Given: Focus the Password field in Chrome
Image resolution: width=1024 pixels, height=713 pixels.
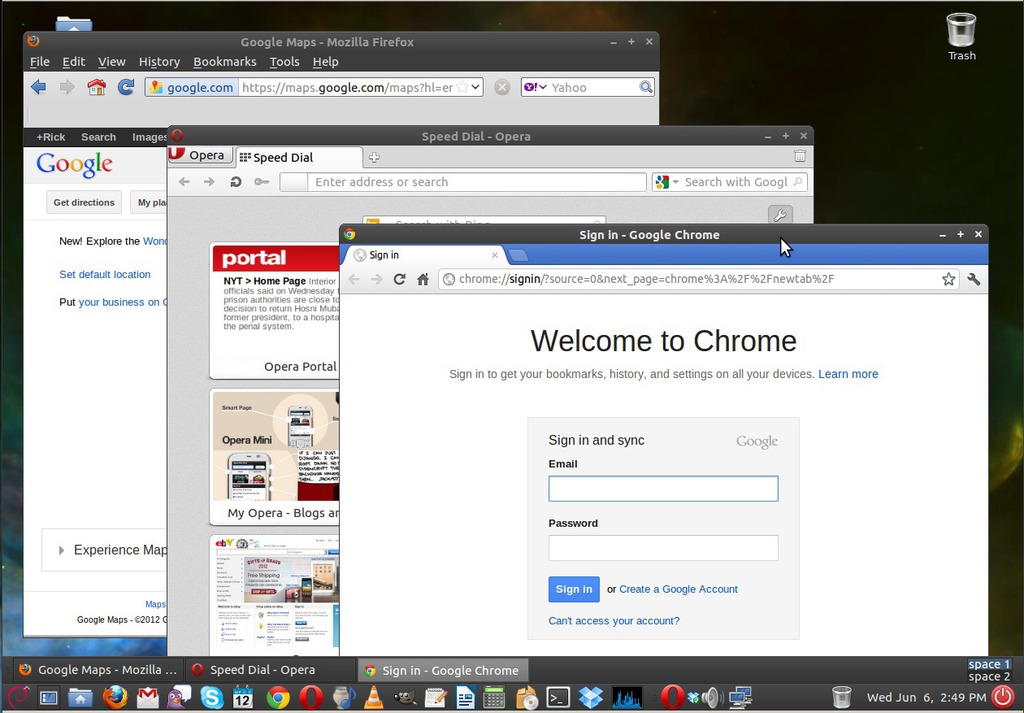Looking at the screenshot, I should pyautogui.click(x=663, y=548).
